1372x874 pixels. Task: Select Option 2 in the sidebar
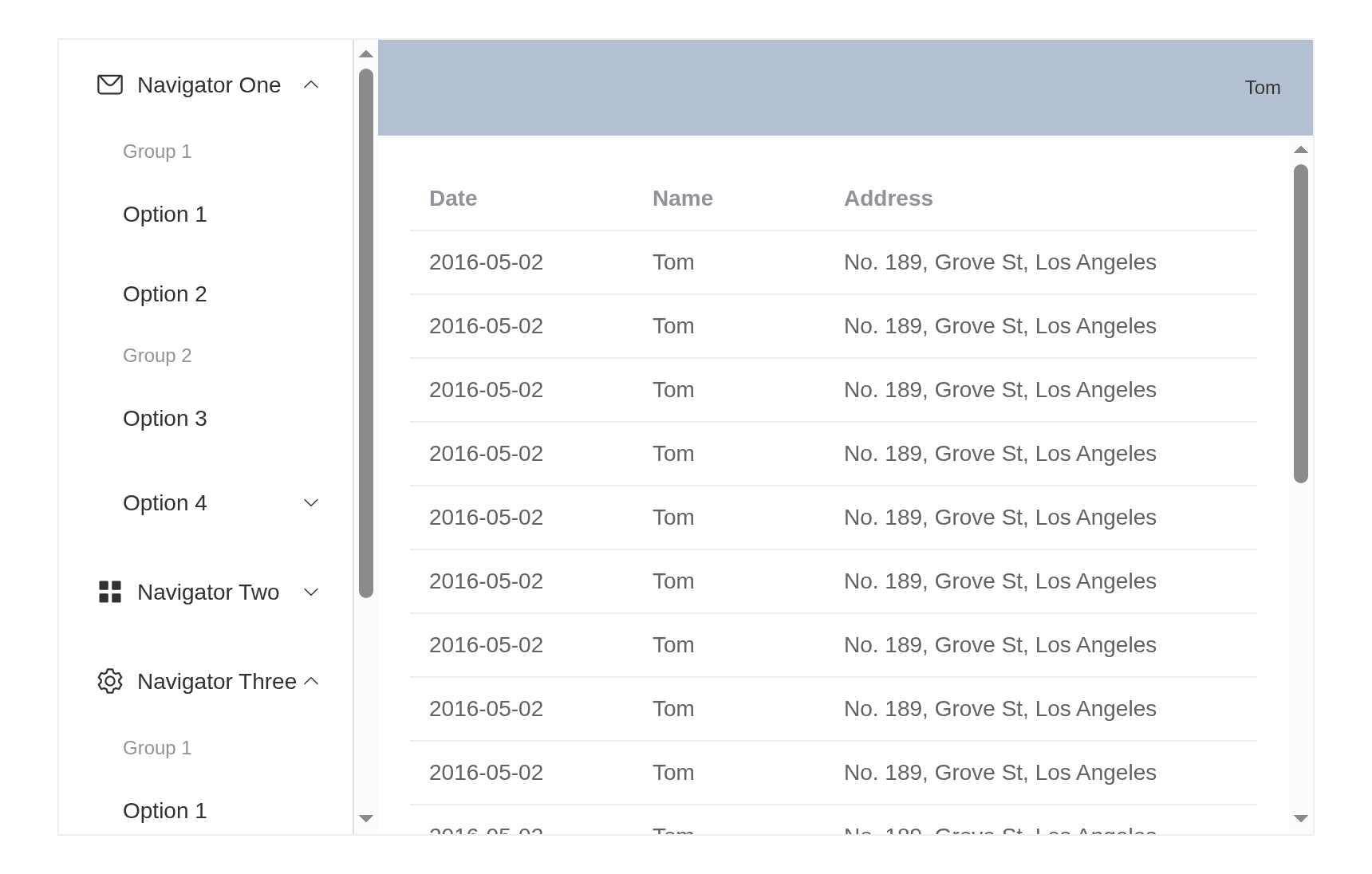pos(165,294)
